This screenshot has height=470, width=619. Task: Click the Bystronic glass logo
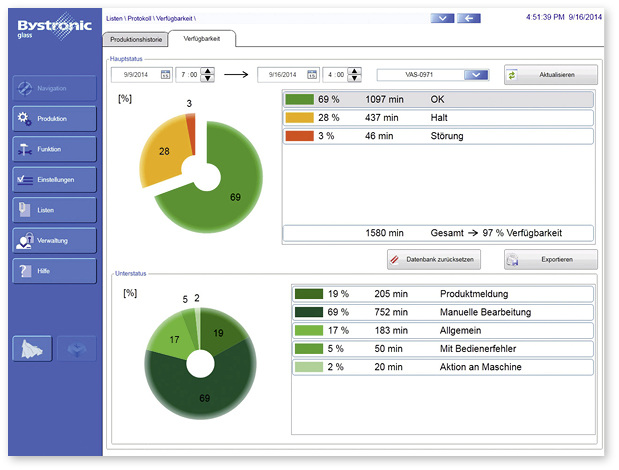tap(54, 27)
